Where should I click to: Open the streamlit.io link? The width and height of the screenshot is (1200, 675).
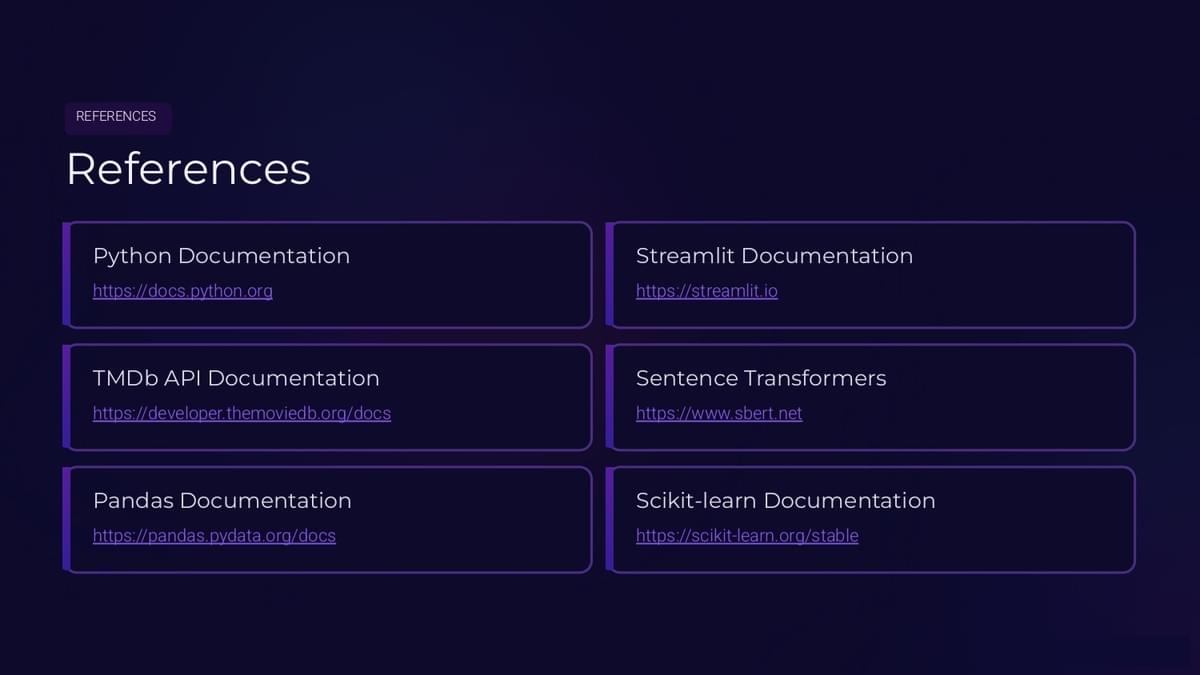(707, 291)
